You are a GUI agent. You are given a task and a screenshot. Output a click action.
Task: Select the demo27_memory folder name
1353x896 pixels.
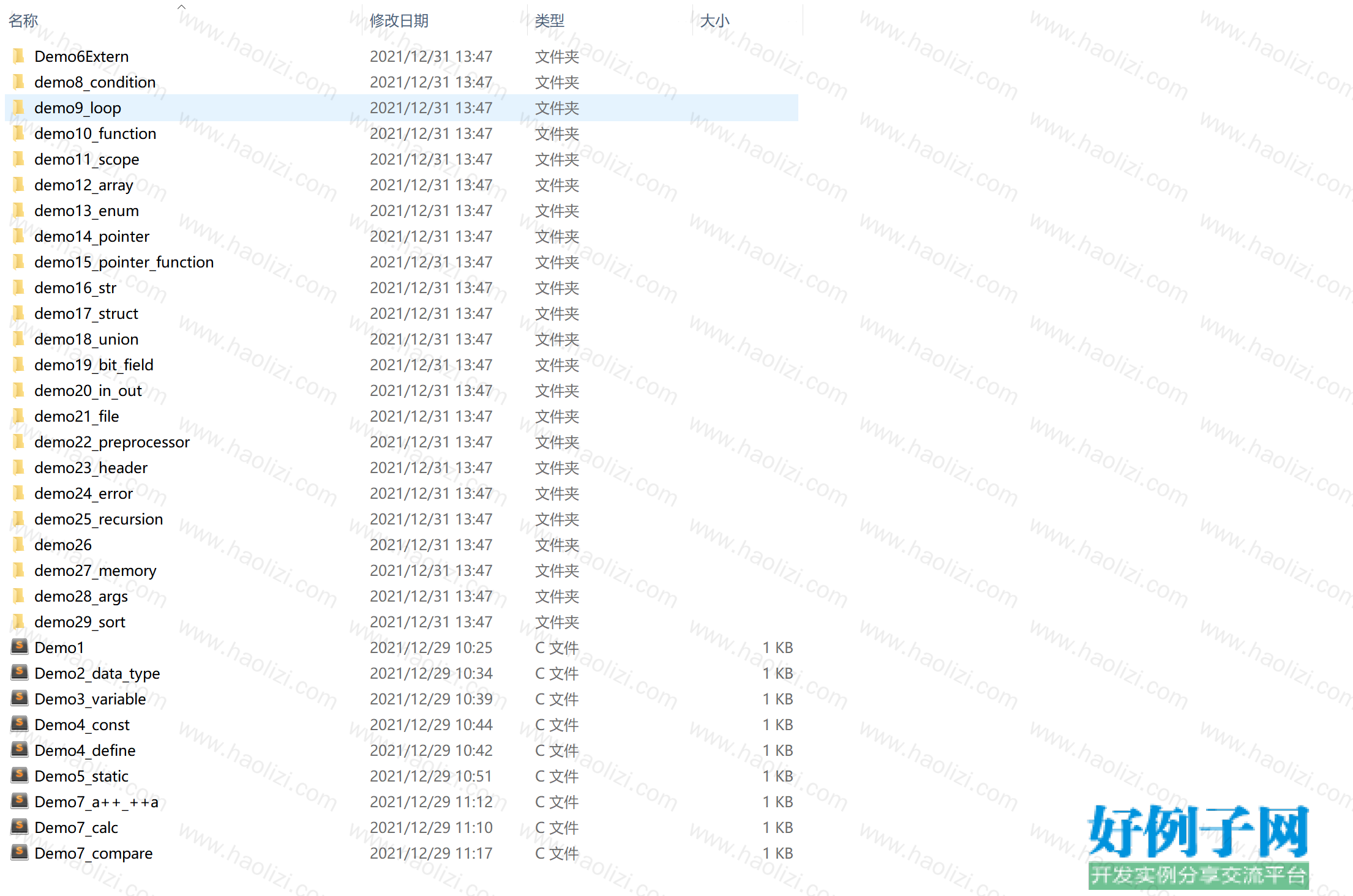[96, 570]
